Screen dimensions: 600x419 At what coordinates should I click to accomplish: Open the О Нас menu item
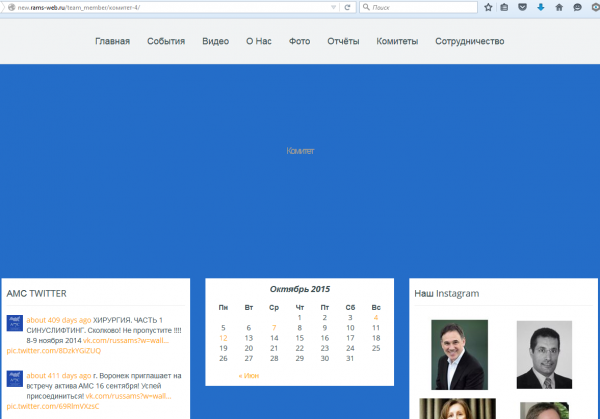(x=259, y=41)
